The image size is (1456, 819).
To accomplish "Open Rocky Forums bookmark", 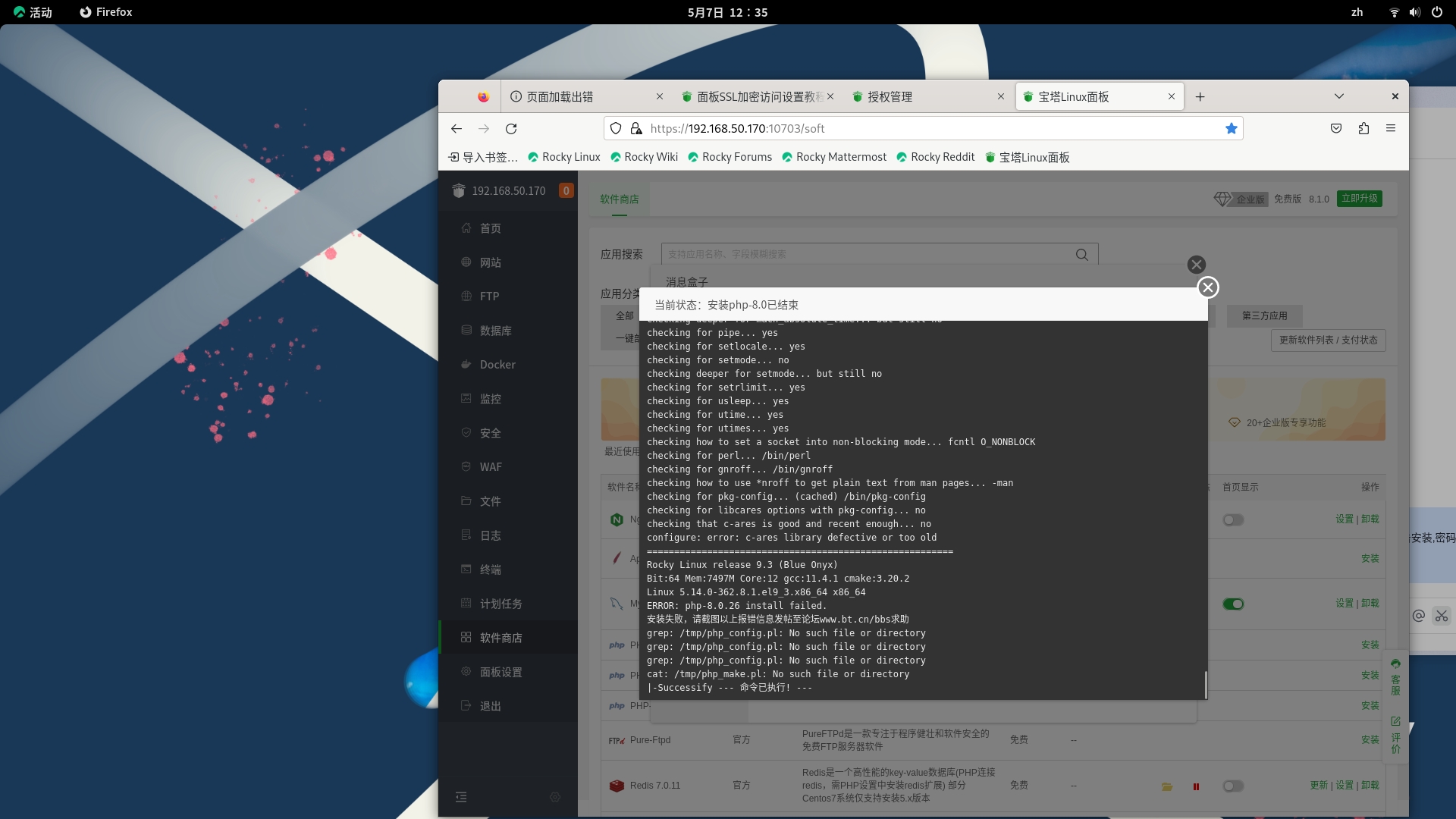I will (730, 157).
